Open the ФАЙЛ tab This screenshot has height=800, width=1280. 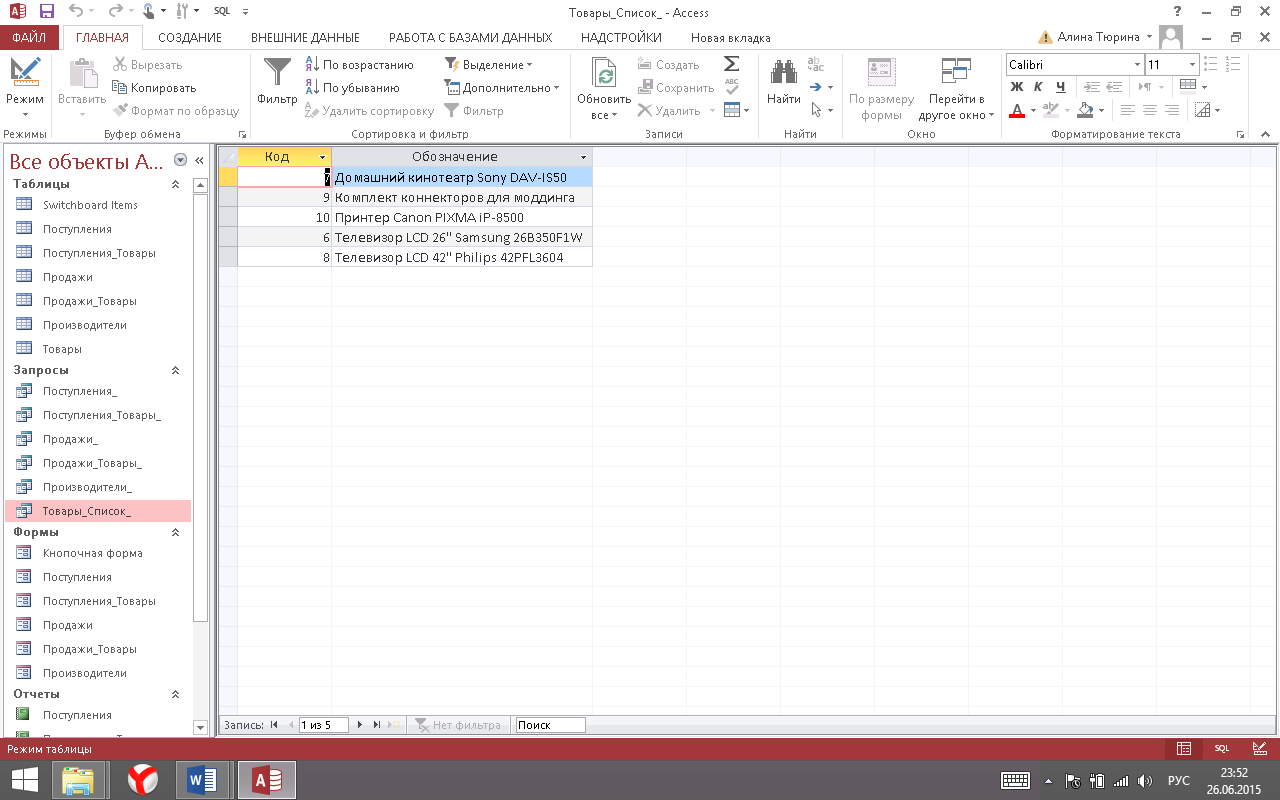click(x=29, y=38)
